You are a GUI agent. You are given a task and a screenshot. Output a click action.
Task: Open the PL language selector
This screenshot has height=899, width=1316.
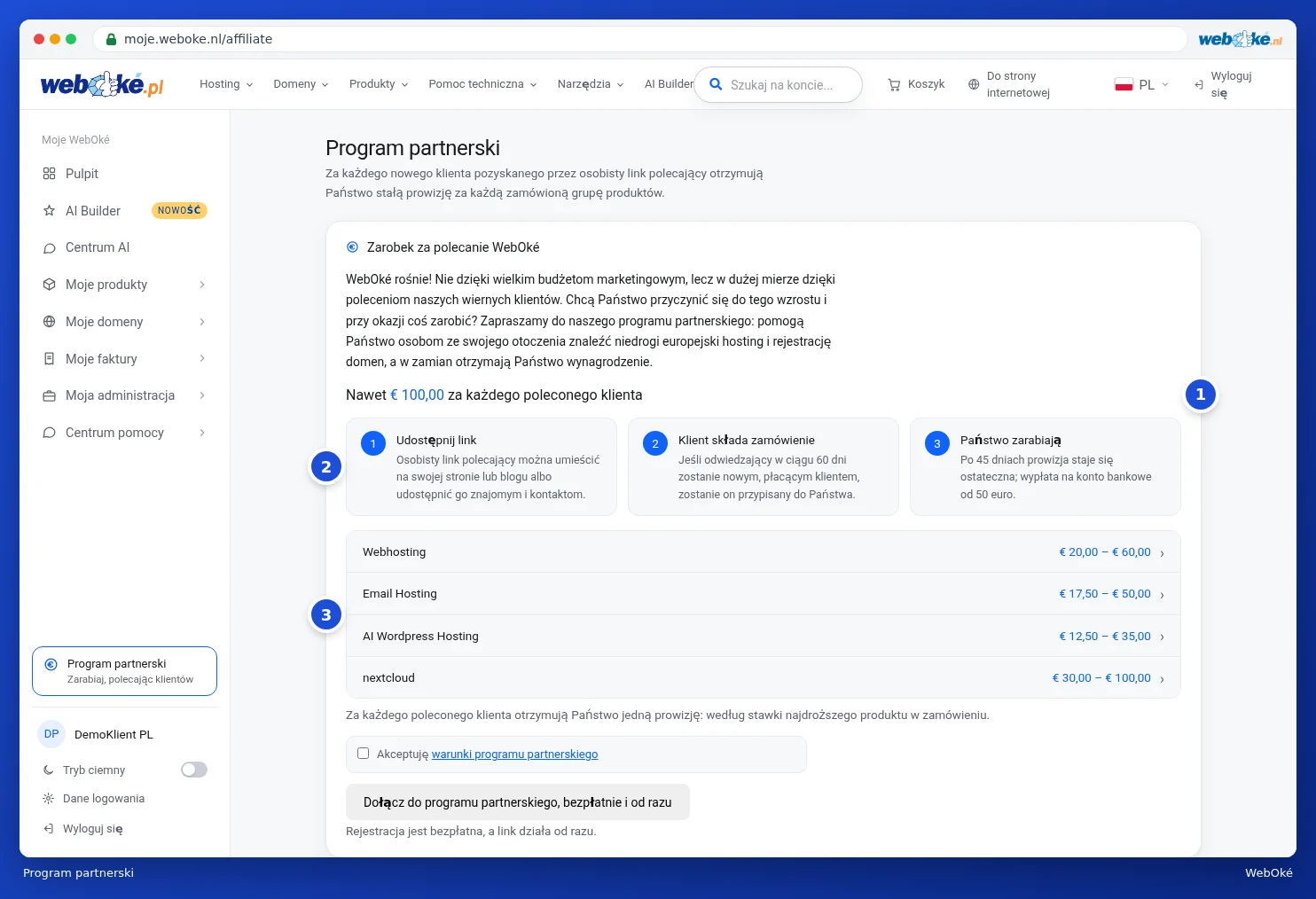pos(1141,84)
